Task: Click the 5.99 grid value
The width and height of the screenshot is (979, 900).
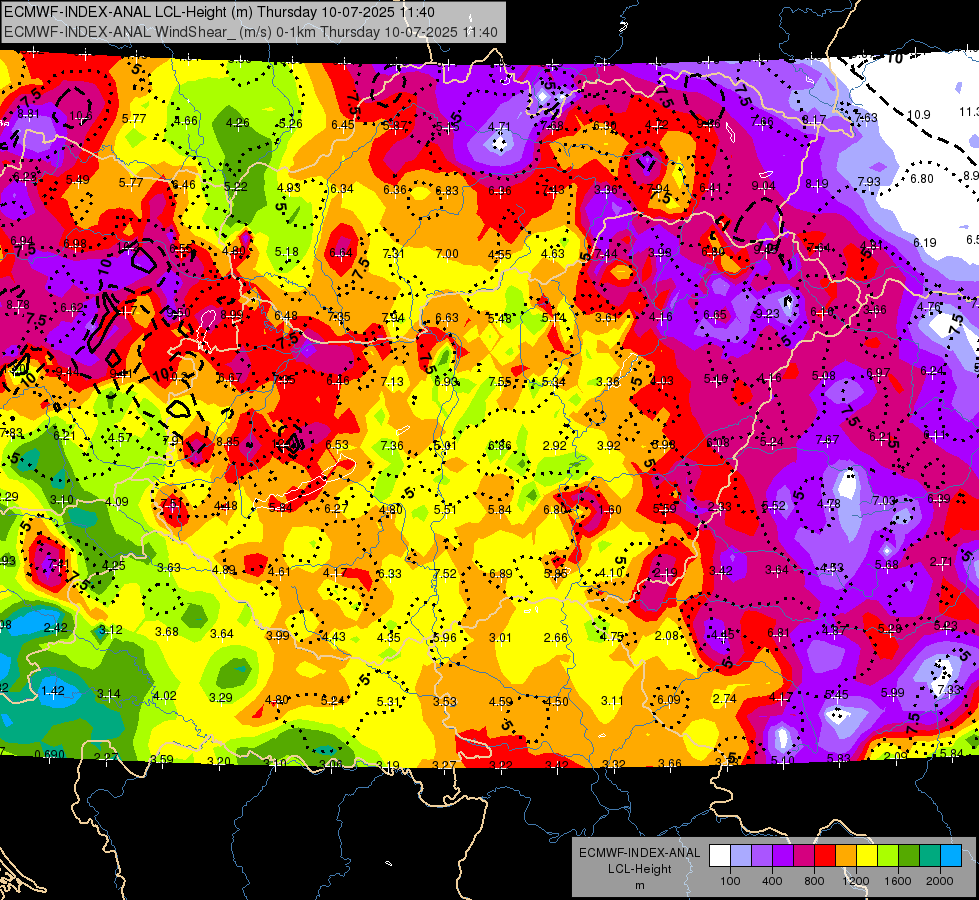Action: 893,692
